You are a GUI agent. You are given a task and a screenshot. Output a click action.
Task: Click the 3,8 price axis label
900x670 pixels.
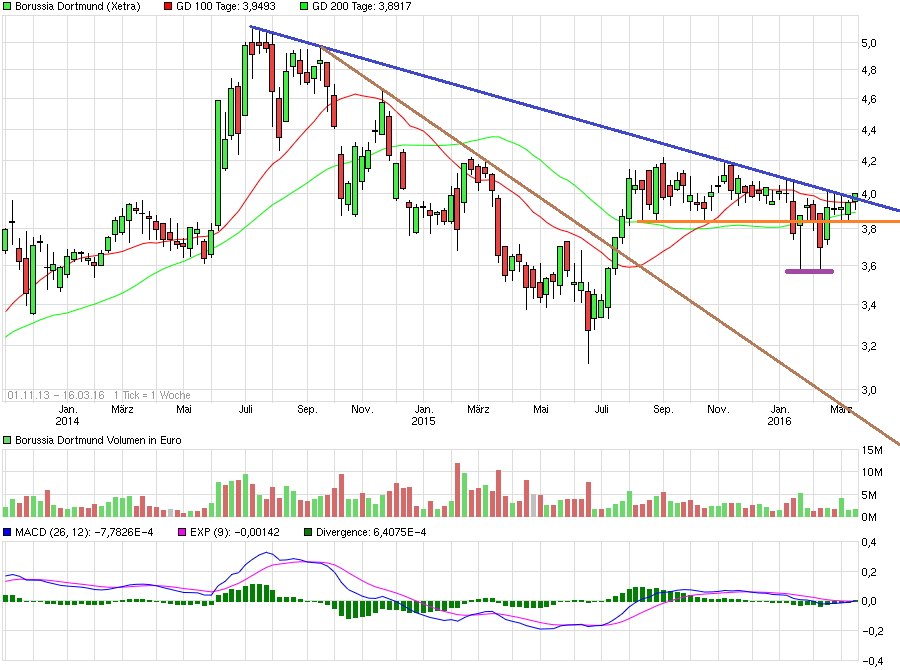coord(869,229)
